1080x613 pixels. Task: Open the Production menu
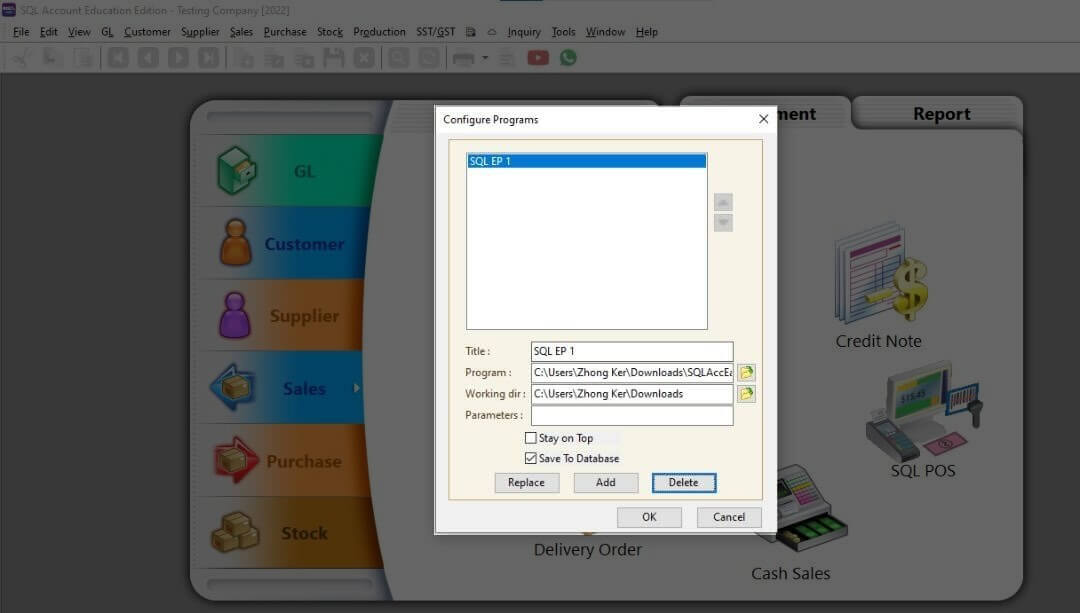coord(380,32)
